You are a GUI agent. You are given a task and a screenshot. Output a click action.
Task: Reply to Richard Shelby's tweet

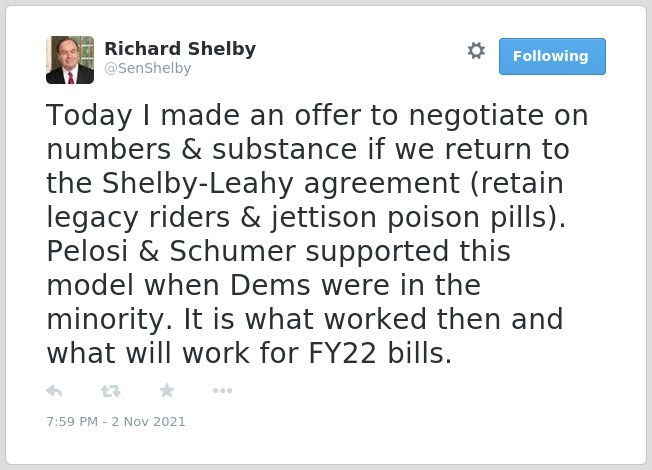pyautogui.click(x=54, y=391)
